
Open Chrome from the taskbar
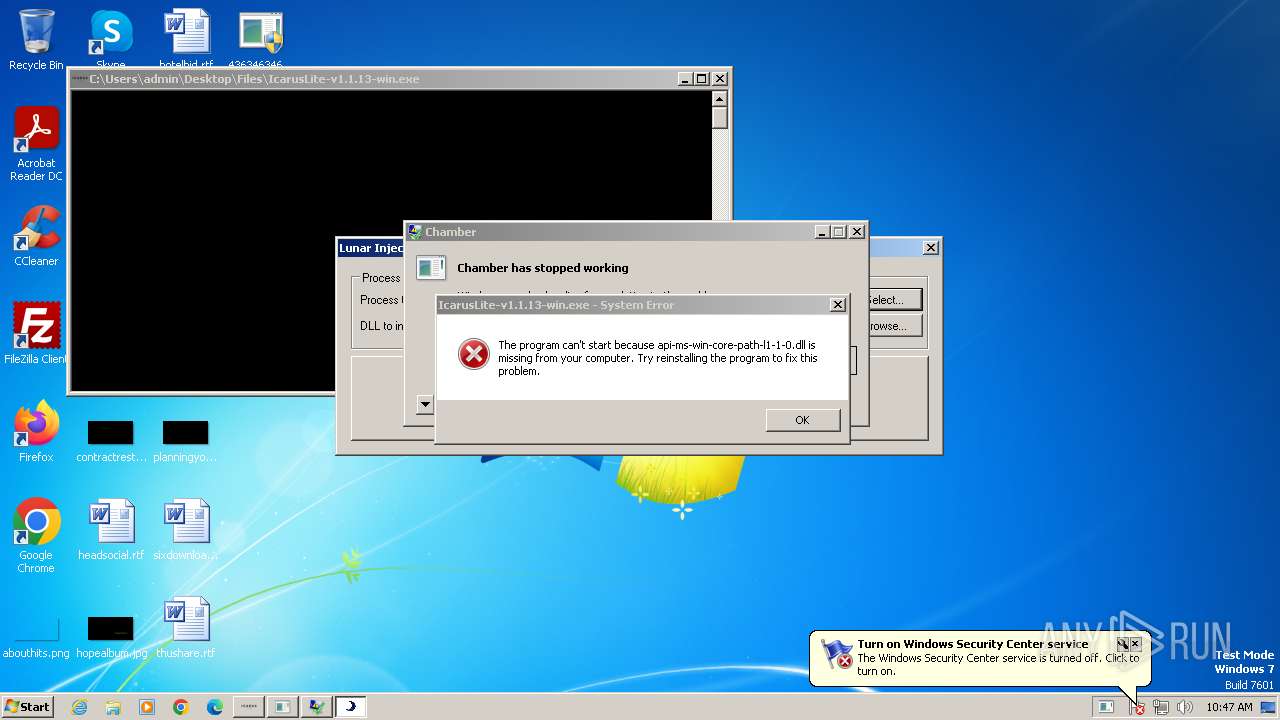[181, 707]
